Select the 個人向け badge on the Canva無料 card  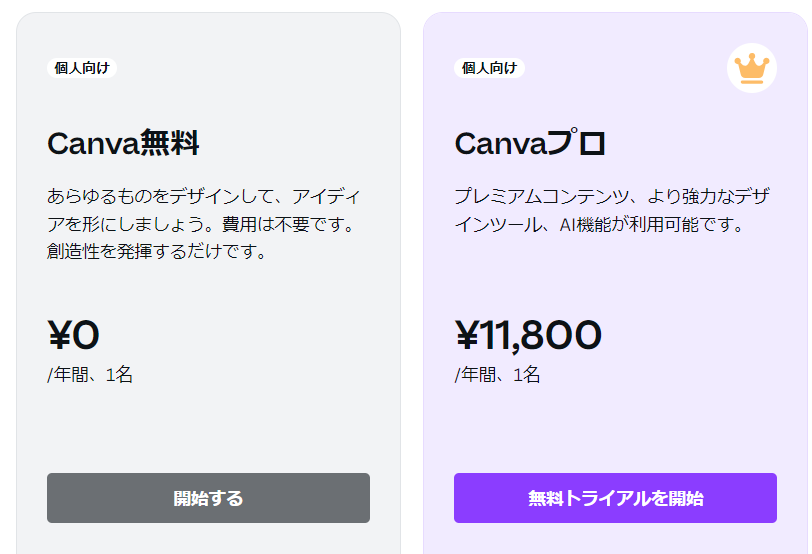82,68
